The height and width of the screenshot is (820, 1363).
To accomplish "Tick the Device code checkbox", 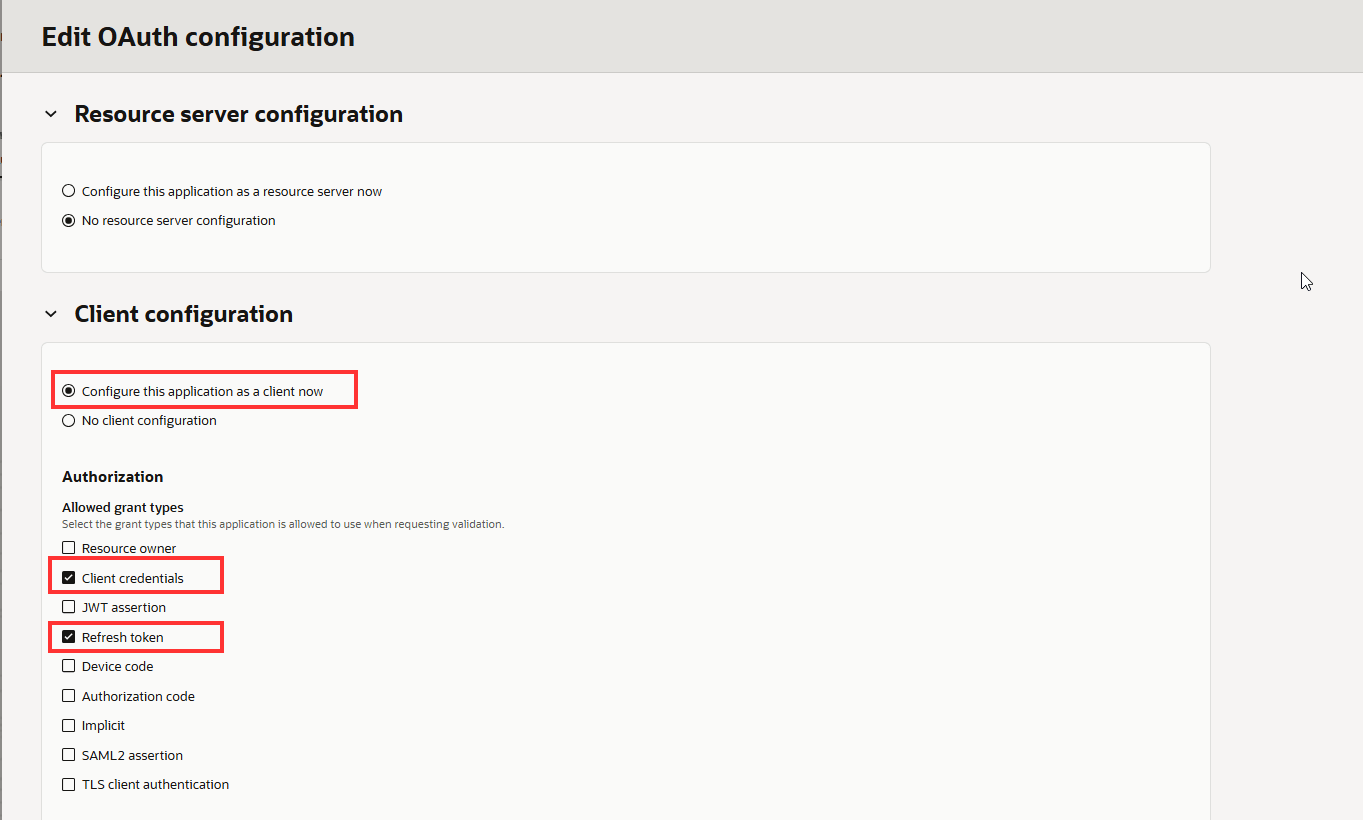I will [x=69, y=666].
